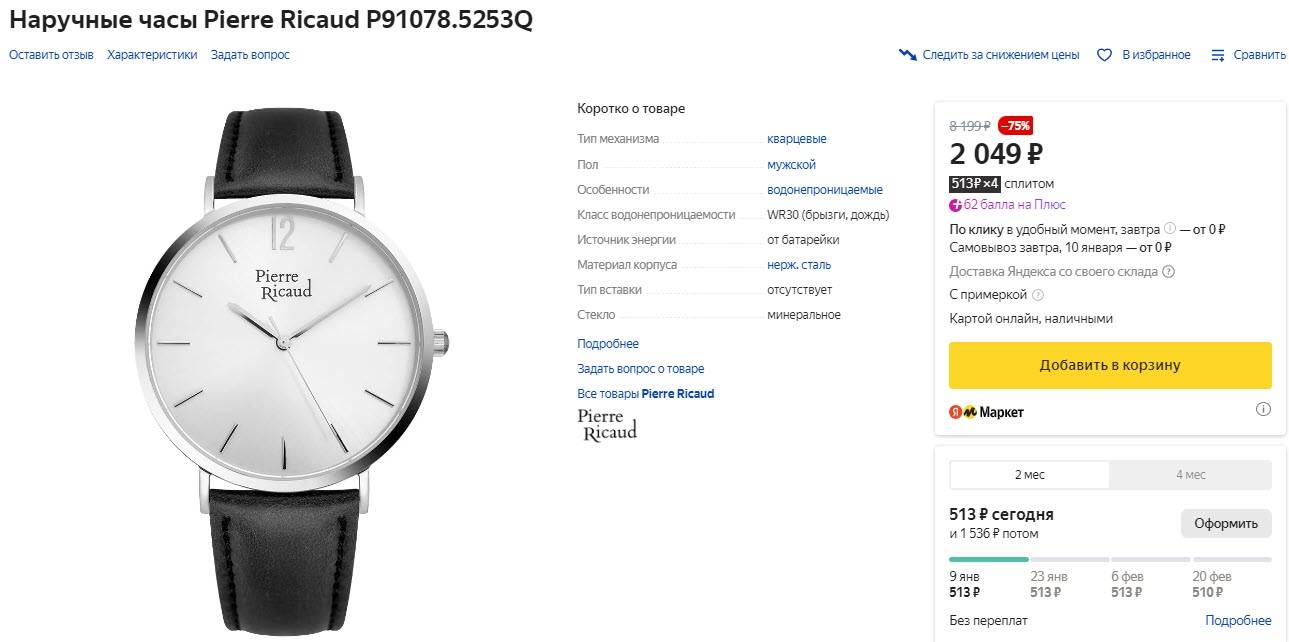This screenshot has height=642, width=1289.
Task: Switch to the '4 мес' installment tab
Action: (1190, 474)
